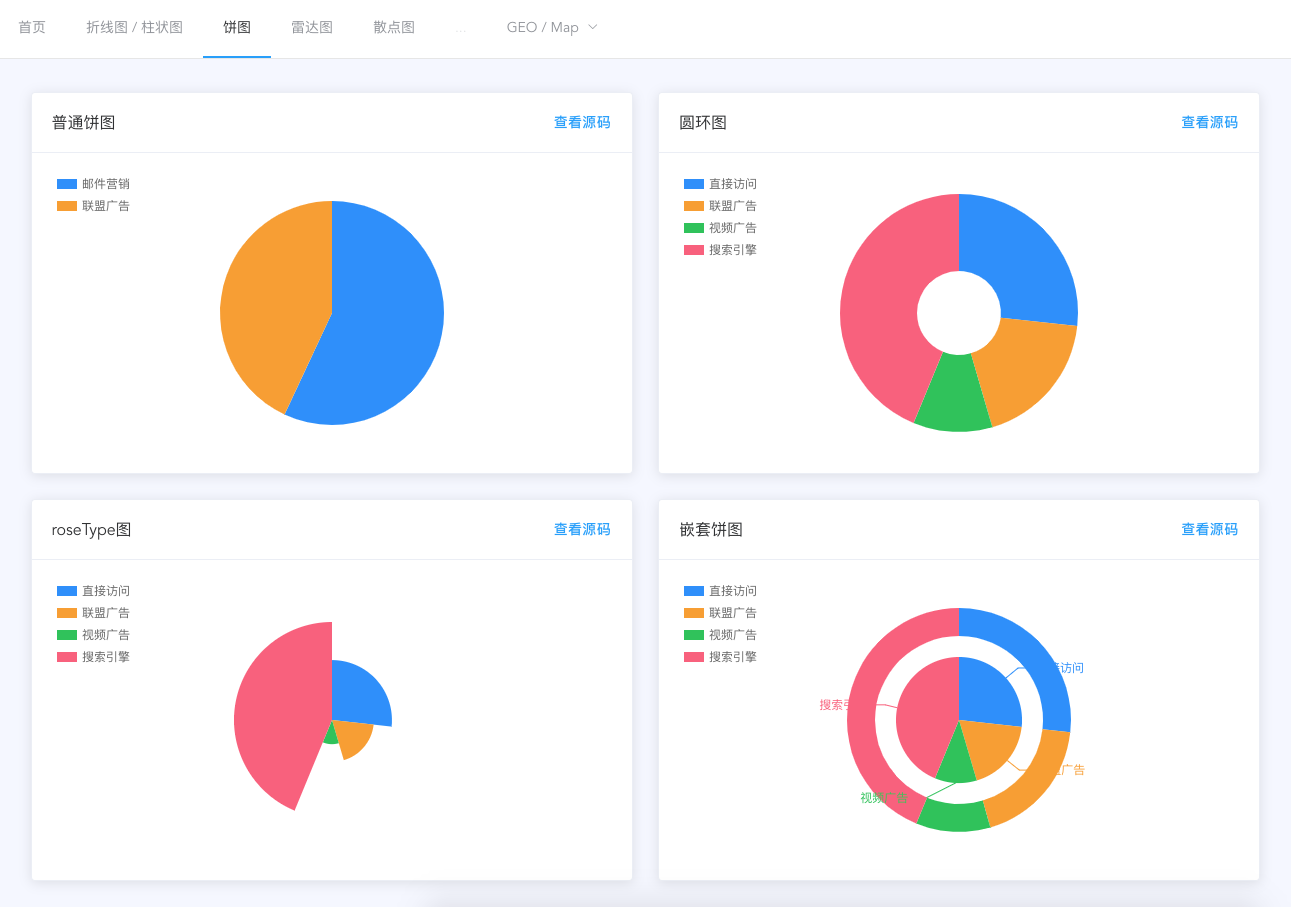The height and width of the screenshot is (907, 1291).
Task: Toggle 联盟广告 legend in 嵌套饼图
Action: [x=720, y=613]
